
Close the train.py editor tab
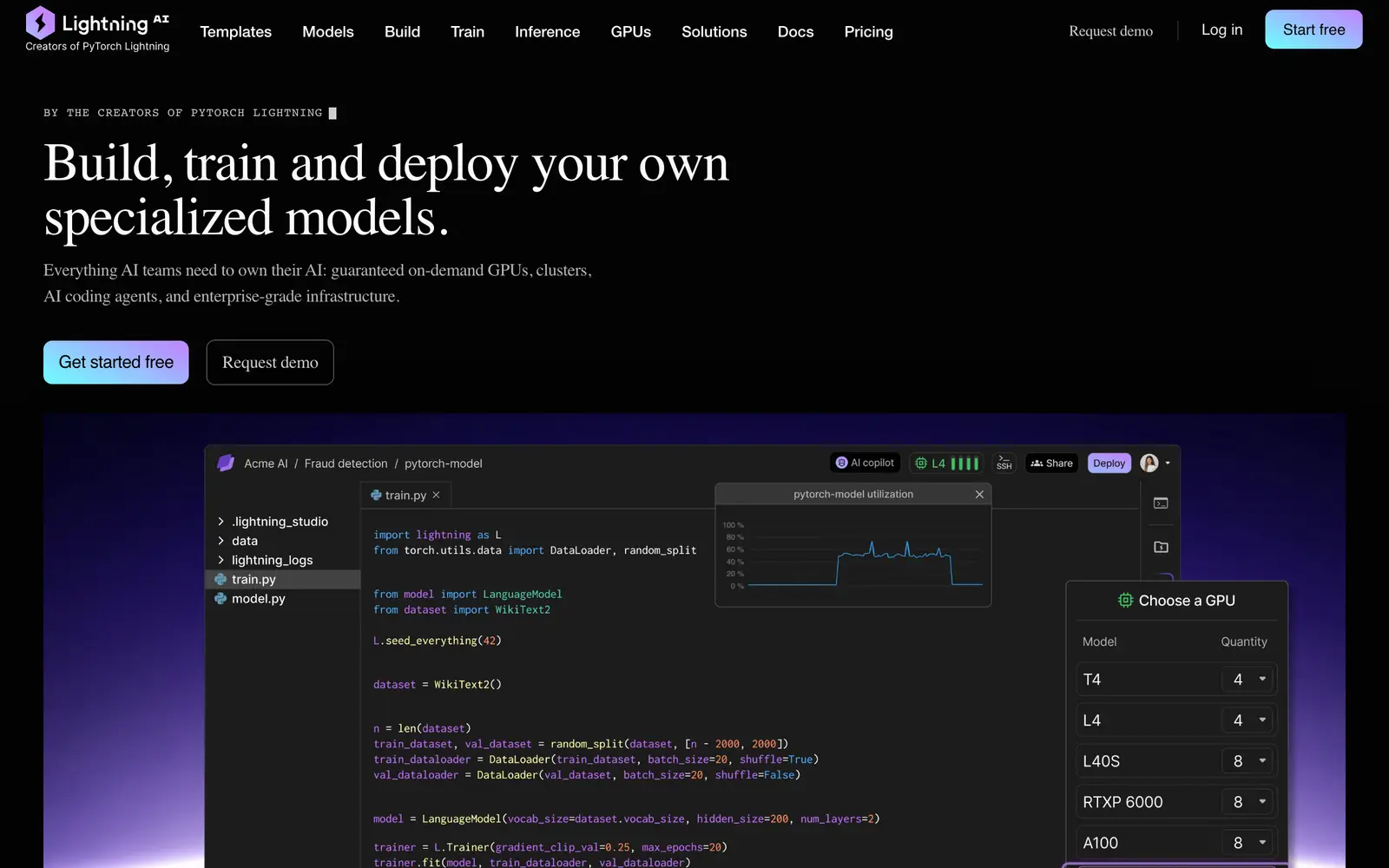pos(436,495)
